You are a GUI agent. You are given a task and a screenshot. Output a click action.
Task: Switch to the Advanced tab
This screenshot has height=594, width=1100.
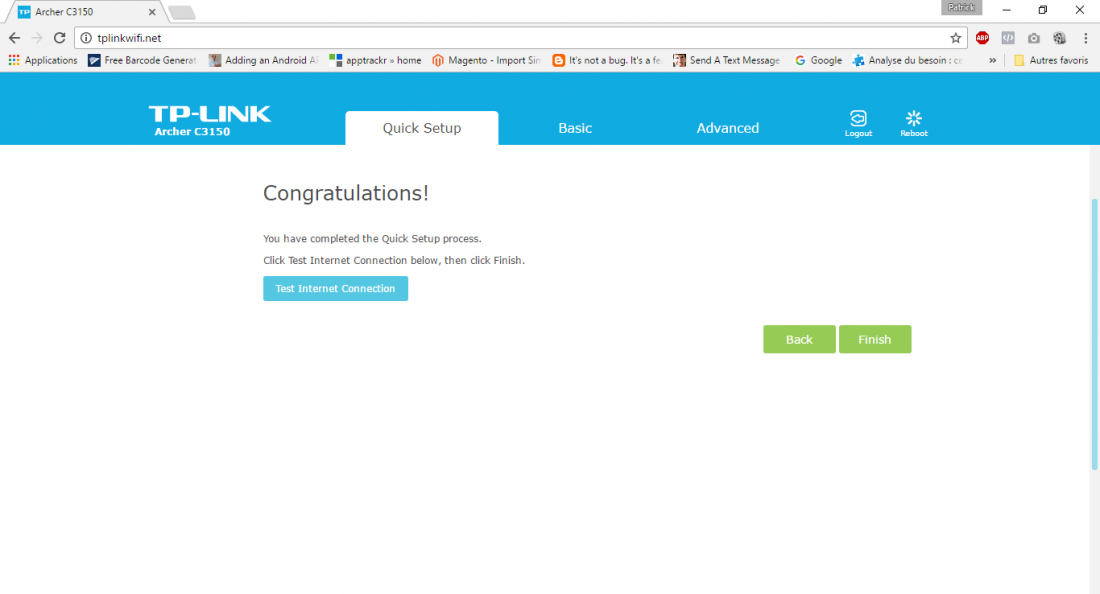click(727, 128)
